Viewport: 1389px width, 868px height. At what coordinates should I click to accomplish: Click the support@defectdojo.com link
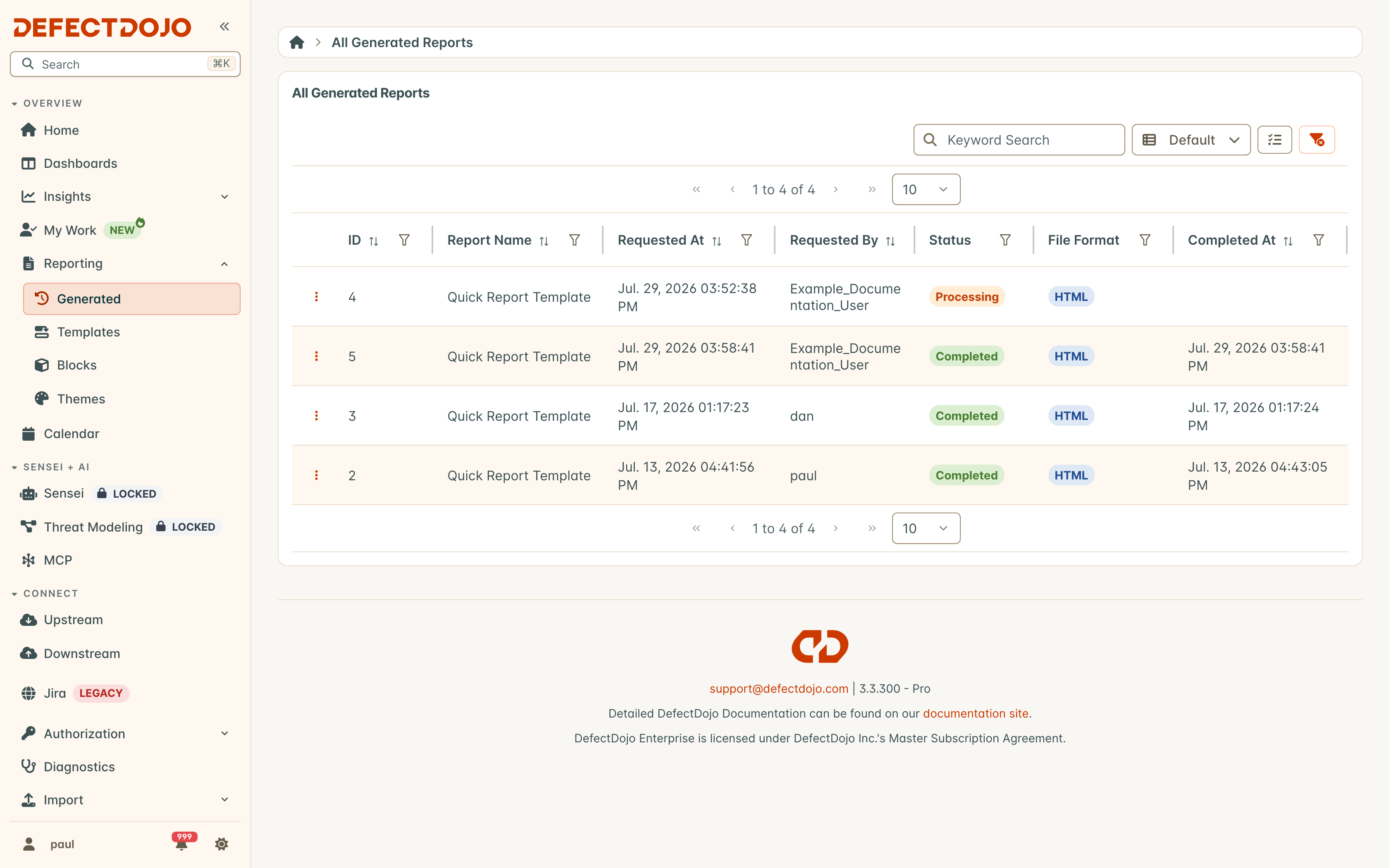click(778, 688)
